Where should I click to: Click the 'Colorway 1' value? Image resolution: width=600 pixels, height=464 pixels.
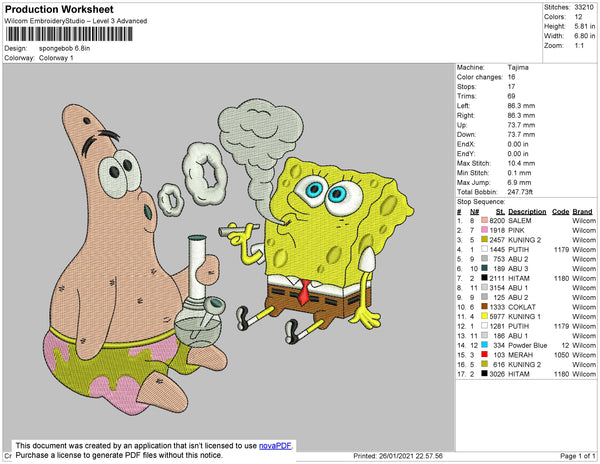click(x=56, y=58)
